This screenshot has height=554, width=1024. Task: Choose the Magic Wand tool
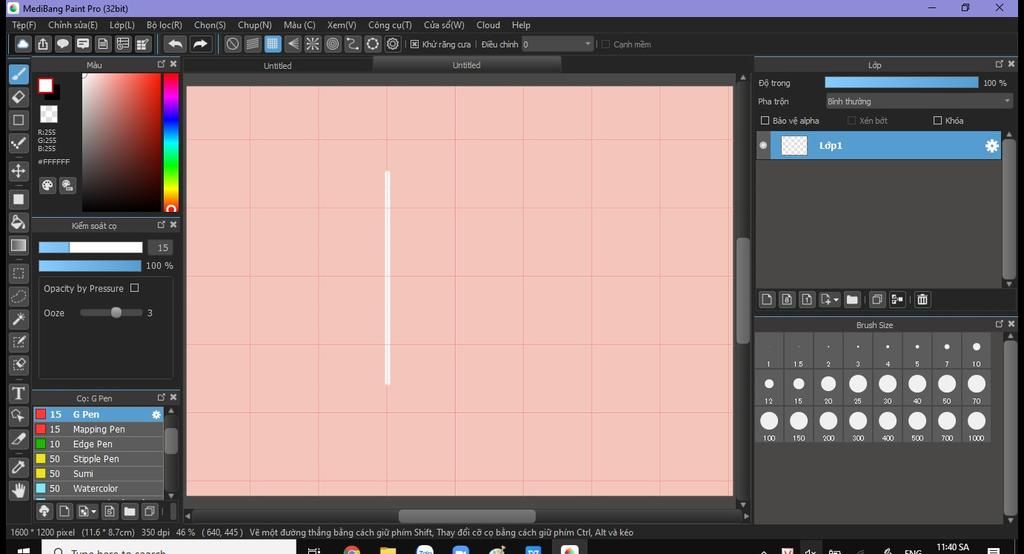pos(18,319)
